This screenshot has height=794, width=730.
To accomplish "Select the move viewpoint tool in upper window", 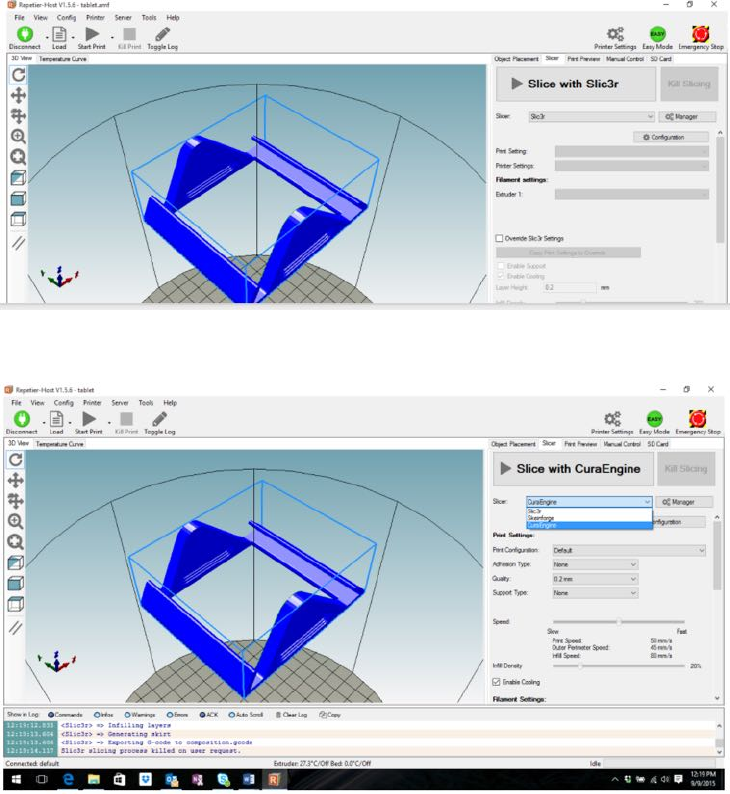I will coord(19,95).
